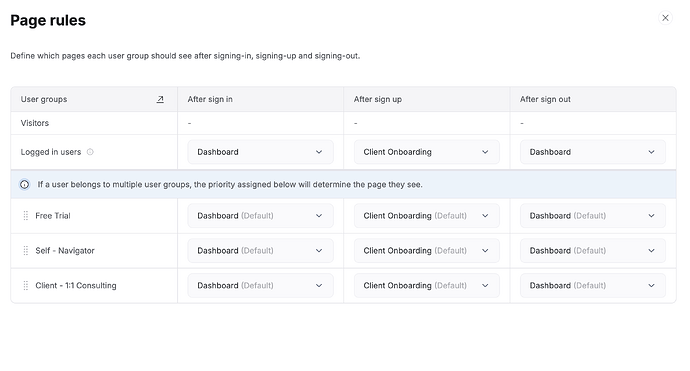Select the Free Trial group name

tap(53, 216)
